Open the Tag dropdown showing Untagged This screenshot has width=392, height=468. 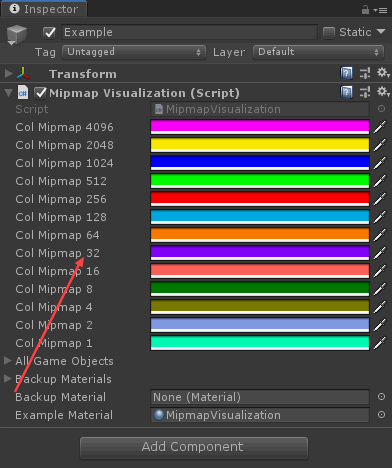[134, 52]
